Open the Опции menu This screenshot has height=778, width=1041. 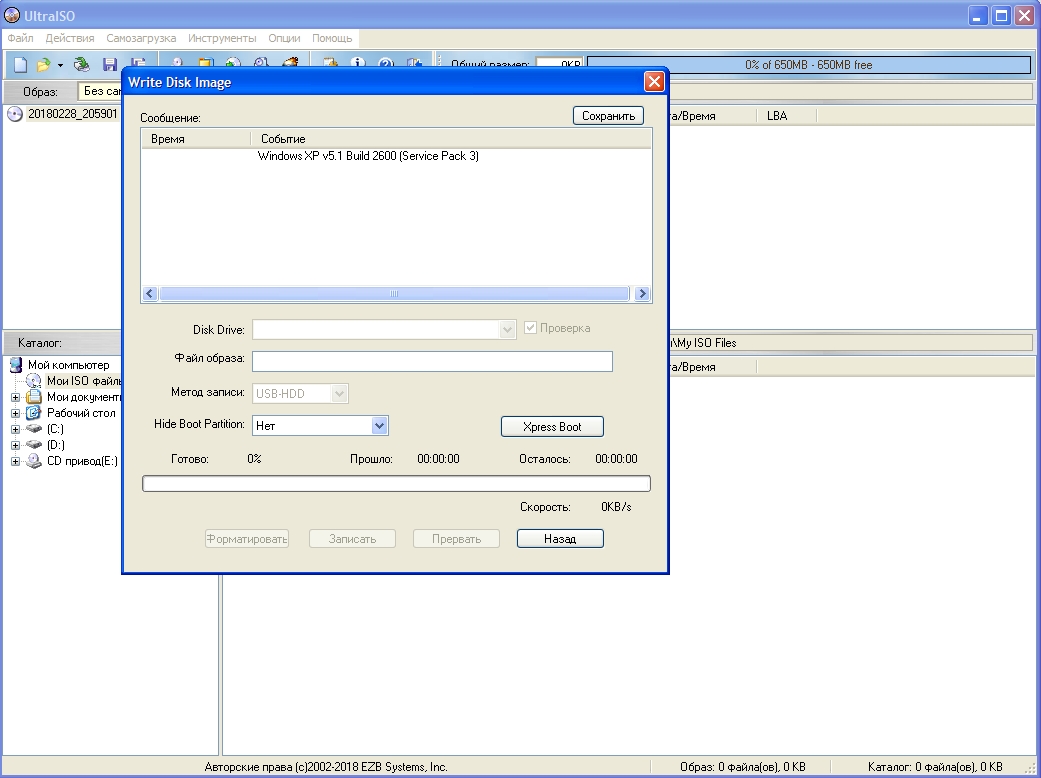tap(284, 38)
